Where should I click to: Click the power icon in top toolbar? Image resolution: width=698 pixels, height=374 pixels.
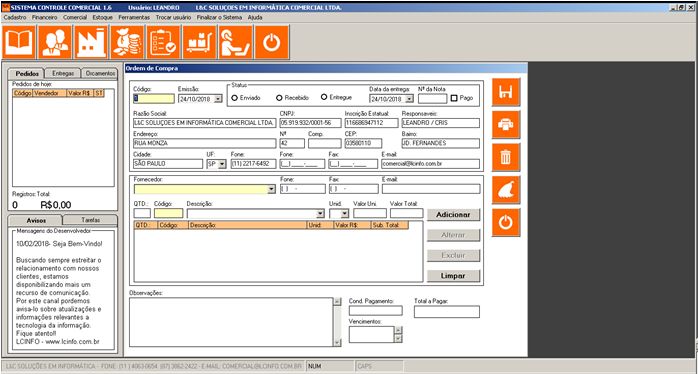[x=272, y=42]
